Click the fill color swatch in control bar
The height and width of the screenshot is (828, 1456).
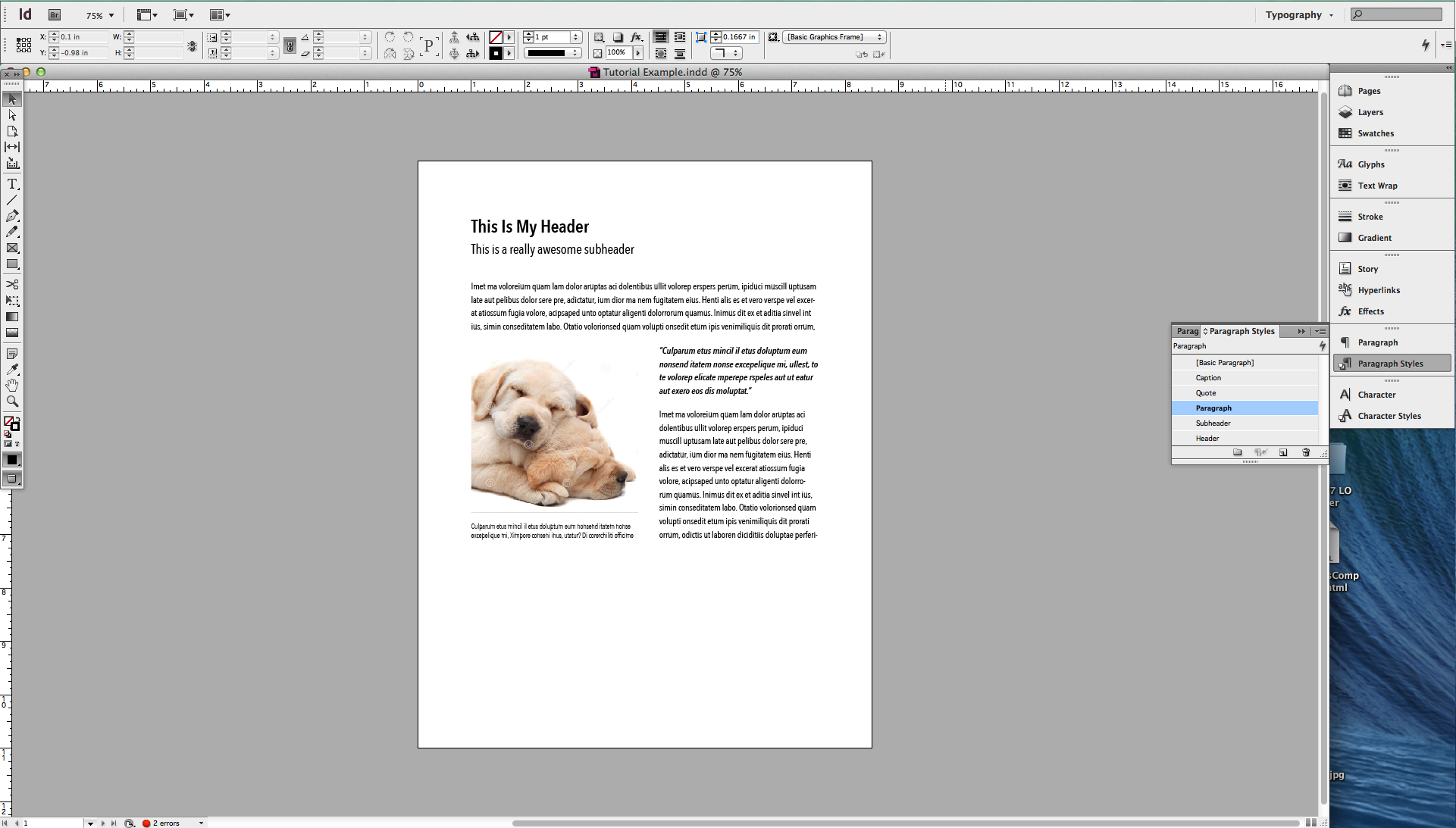[496, 37]
